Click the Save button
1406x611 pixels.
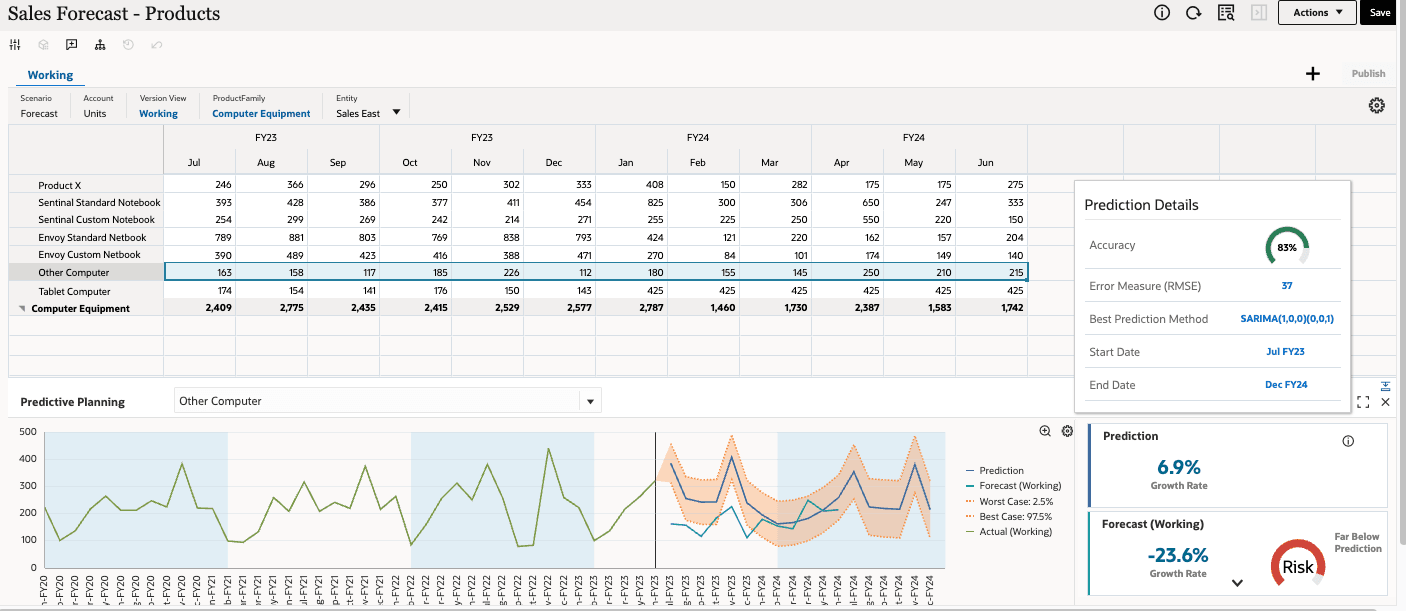[1379, 13]
